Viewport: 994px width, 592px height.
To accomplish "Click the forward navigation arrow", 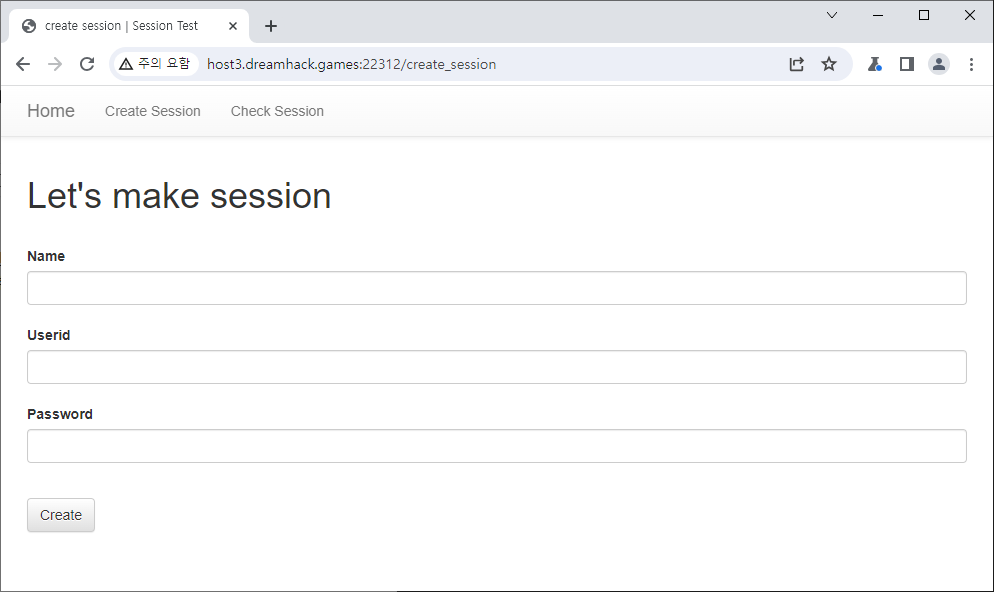I will pyautogui.click(x=55, y=64).
